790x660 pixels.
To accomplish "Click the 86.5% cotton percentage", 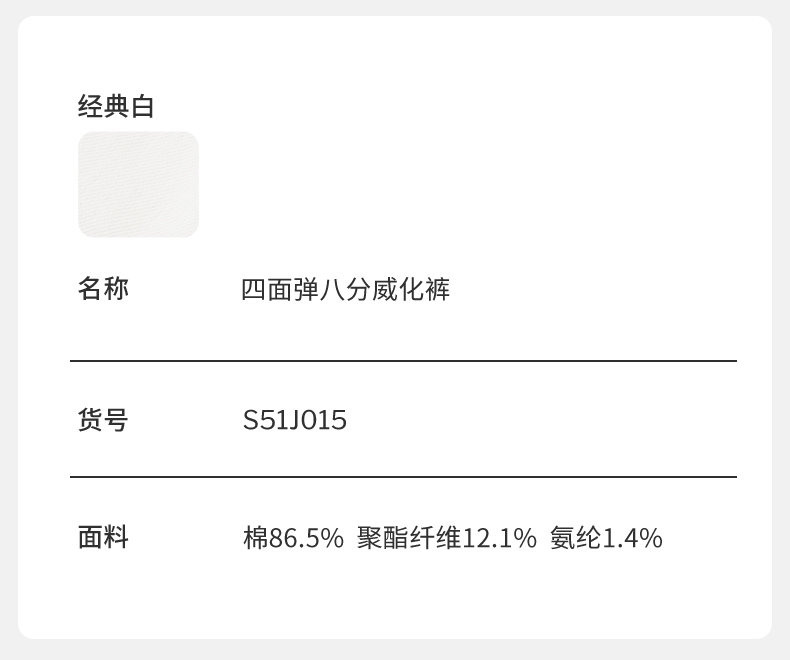I will pyautogui.click(x=306, y=538).
